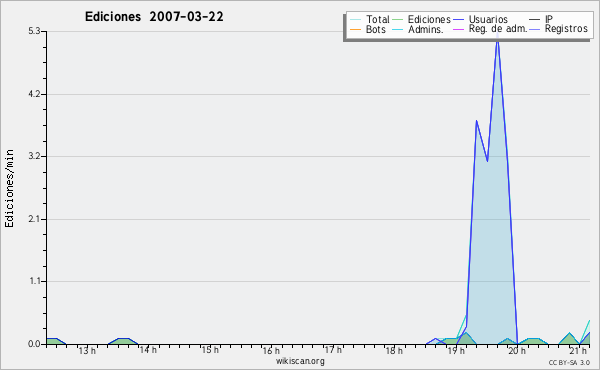The height and width of the screenshot is (370, 600).
Task: Click the Total legend color line
Action: [x=355, y=20]
